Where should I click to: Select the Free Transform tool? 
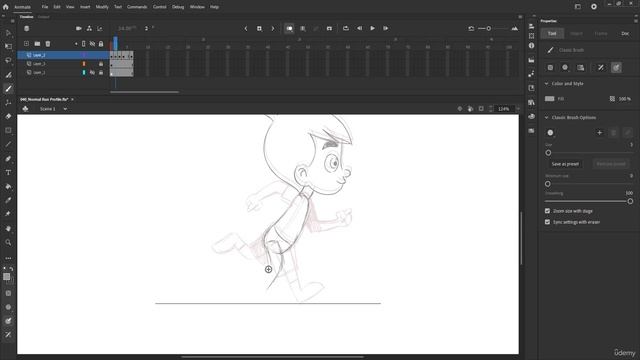pyautogui.click(x=8, y=47)
